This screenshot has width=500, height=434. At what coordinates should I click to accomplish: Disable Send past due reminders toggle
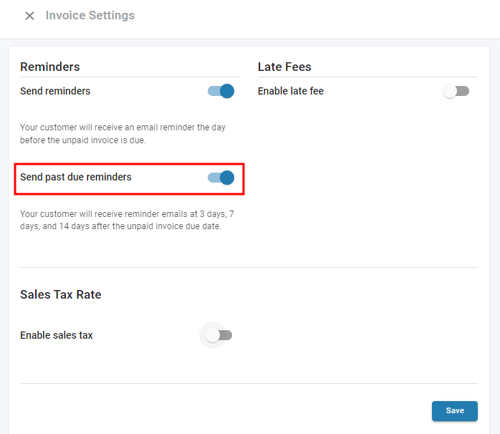coord(221,178)
